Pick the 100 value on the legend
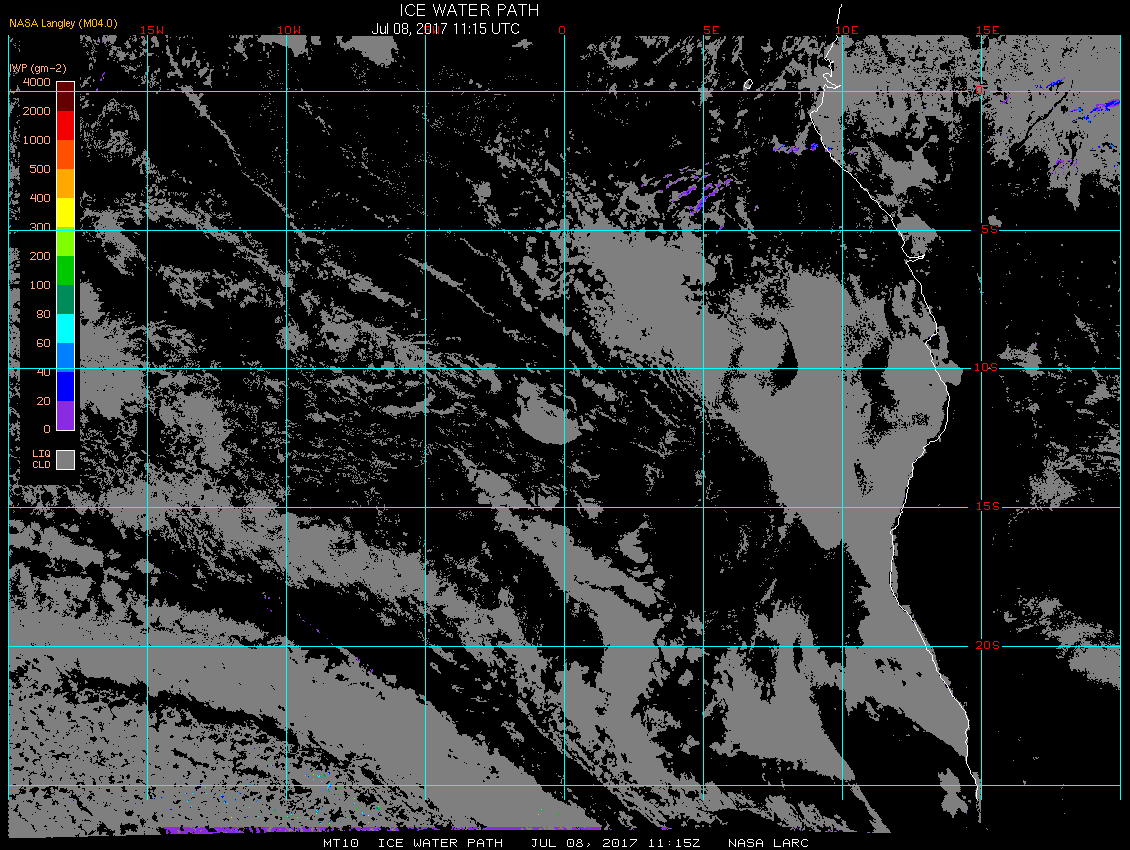Image resolution: width=1130 pixels, height=850 pixels. pos(40,285)
